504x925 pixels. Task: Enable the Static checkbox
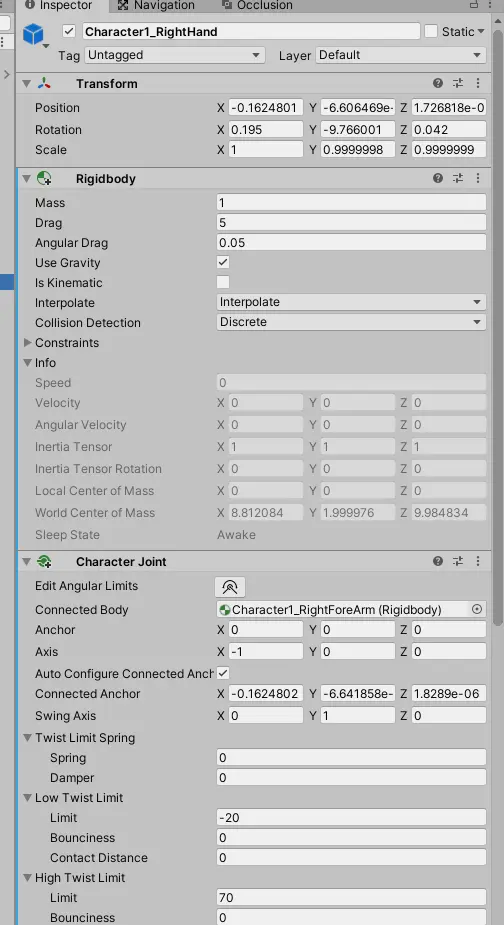click(431, 31)
